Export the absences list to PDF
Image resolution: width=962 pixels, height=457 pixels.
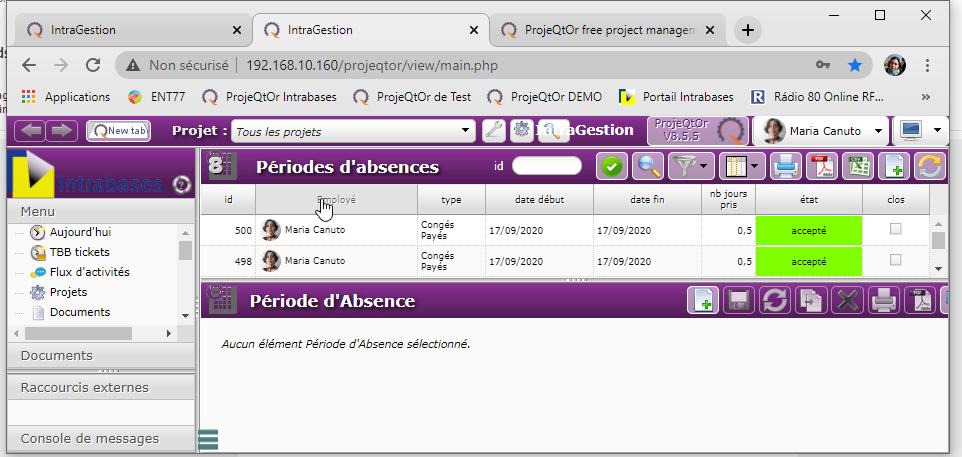[822, 166]
